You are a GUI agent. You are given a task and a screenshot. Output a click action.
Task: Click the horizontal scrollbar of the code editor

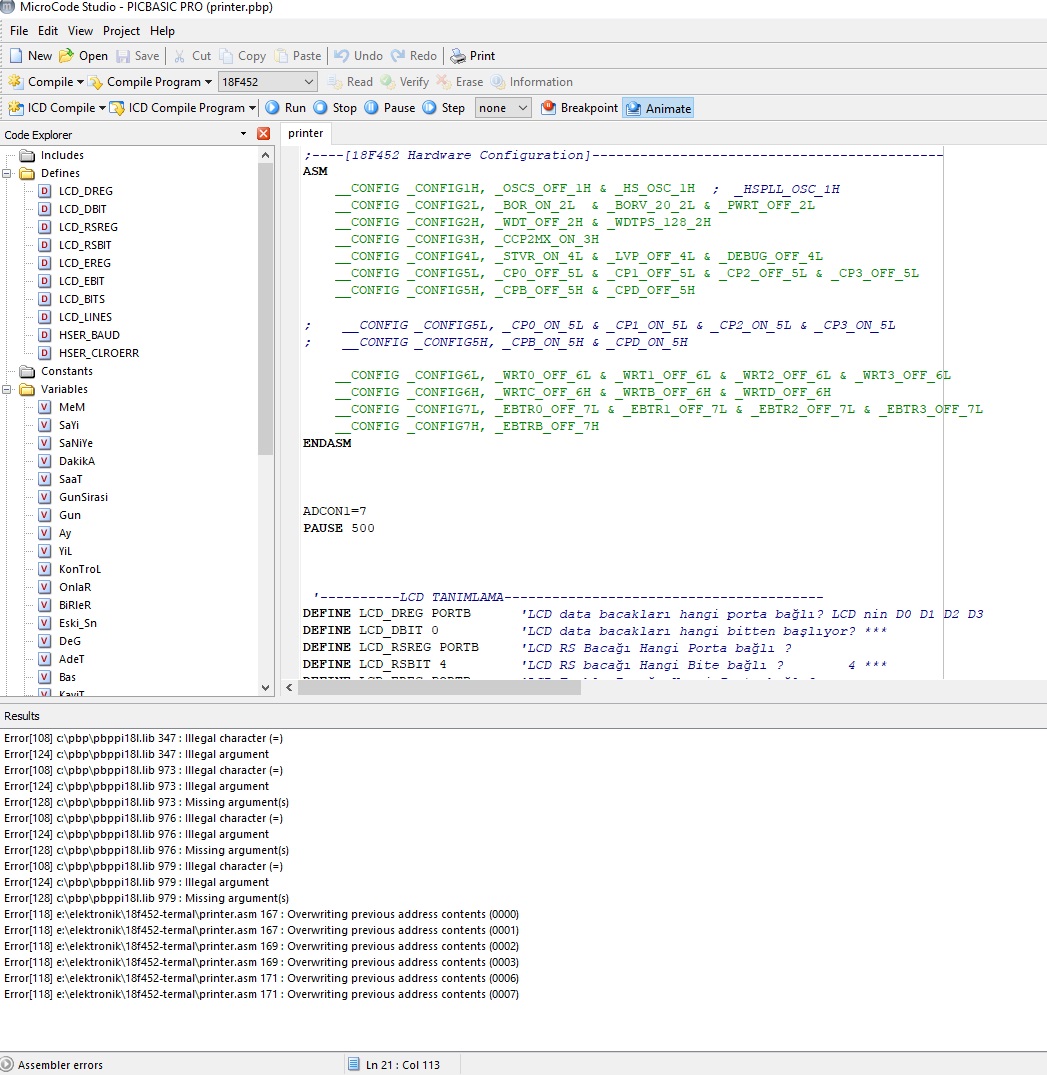point(440,688)
